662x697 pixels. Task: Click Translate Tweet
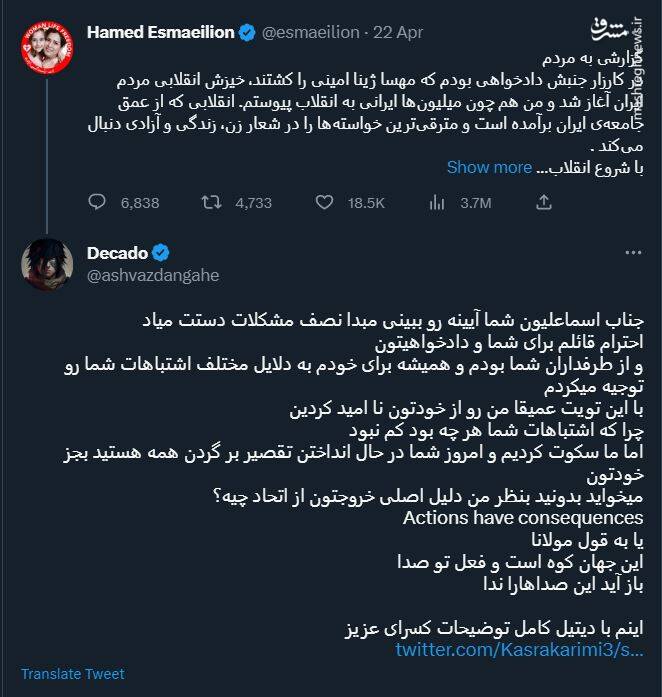click(73, 673)
